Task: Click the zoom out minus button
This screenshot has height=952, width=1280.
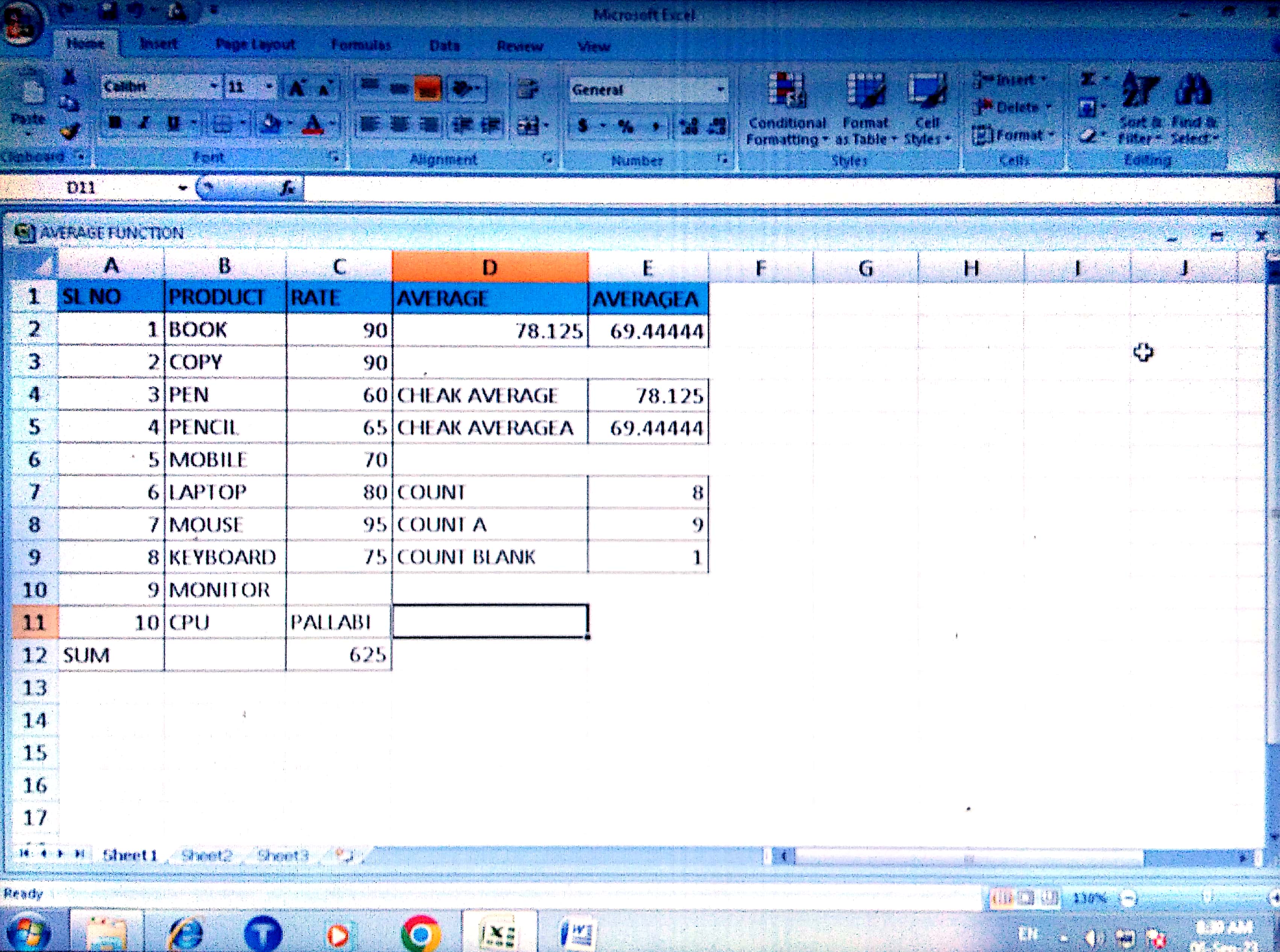Action: (1128, 898)
